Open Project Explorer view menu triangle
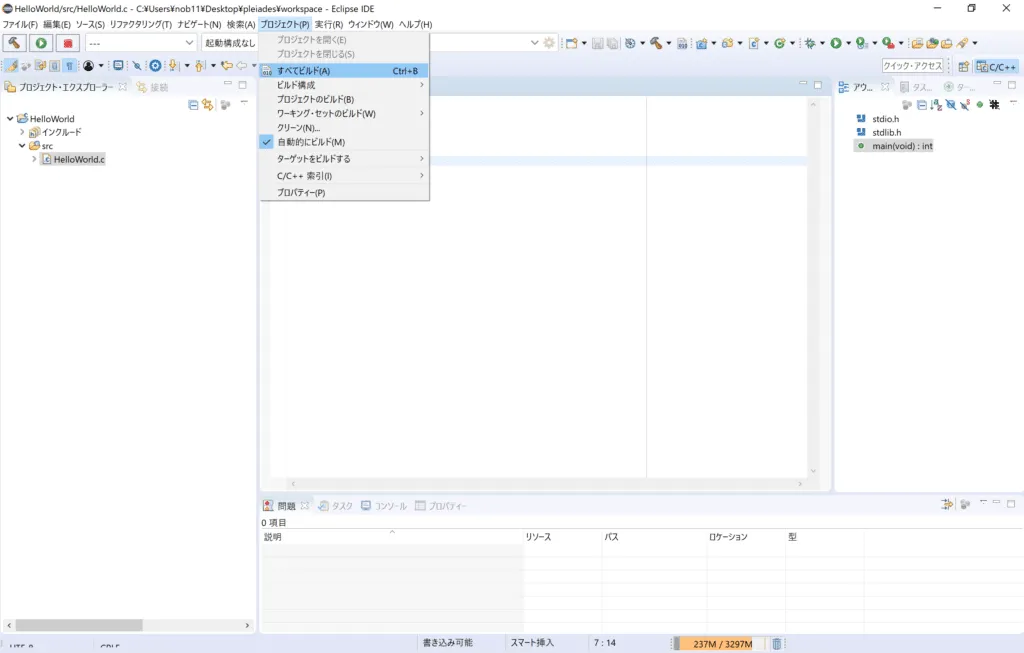Screen dimensions: 1024x653 tap(244, 103)
